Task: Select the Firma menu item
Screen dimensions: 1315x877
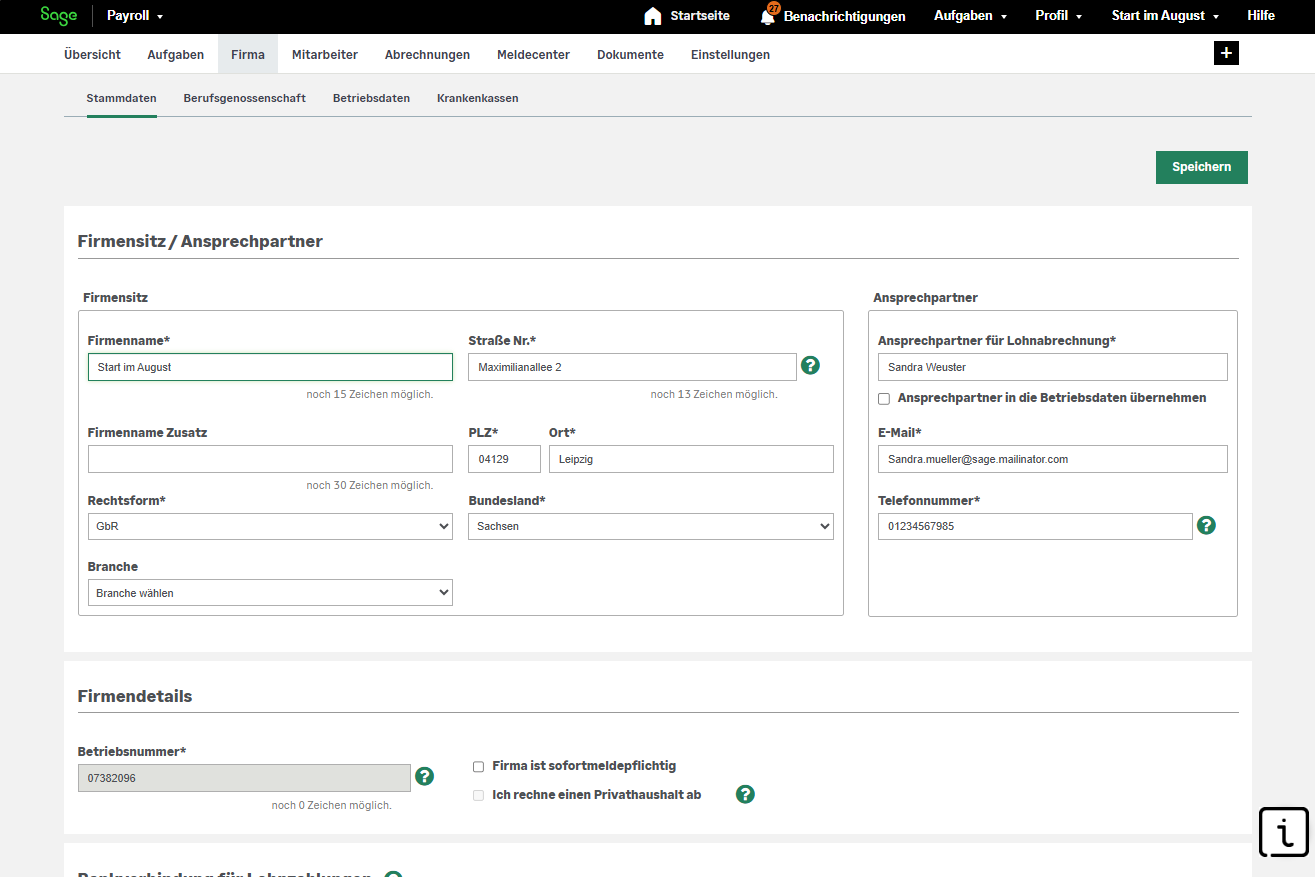Action: (248, 55)
